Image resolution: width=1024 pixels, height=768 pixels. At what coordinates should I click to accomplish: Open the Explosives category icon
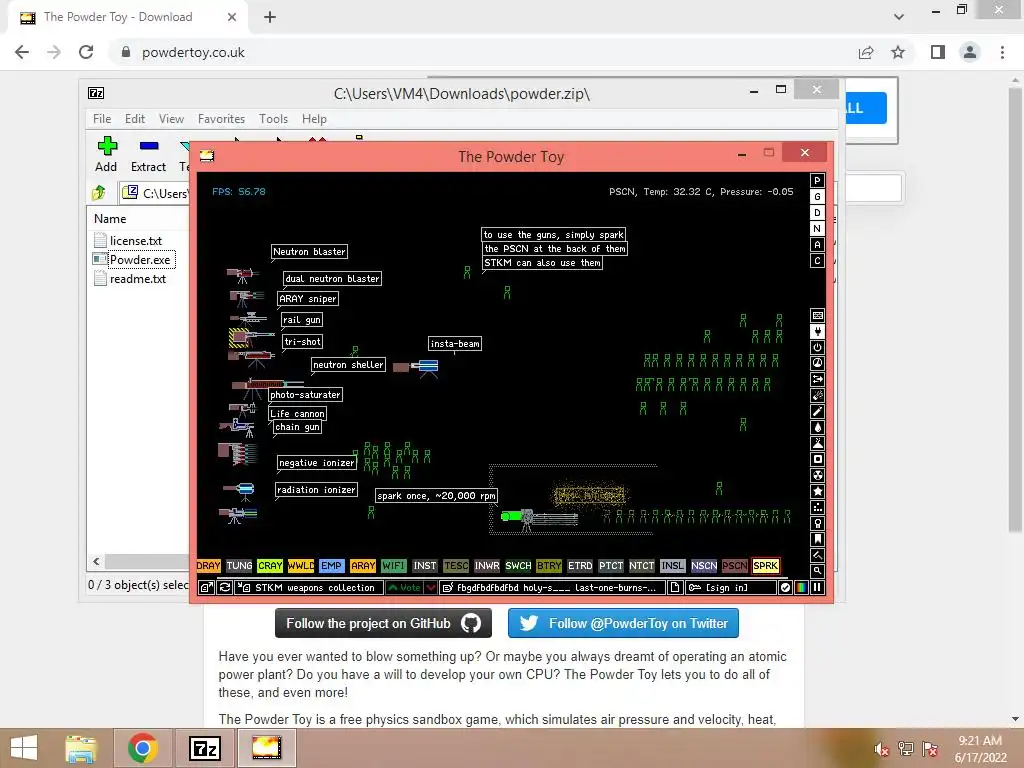[x=817, y=395]
